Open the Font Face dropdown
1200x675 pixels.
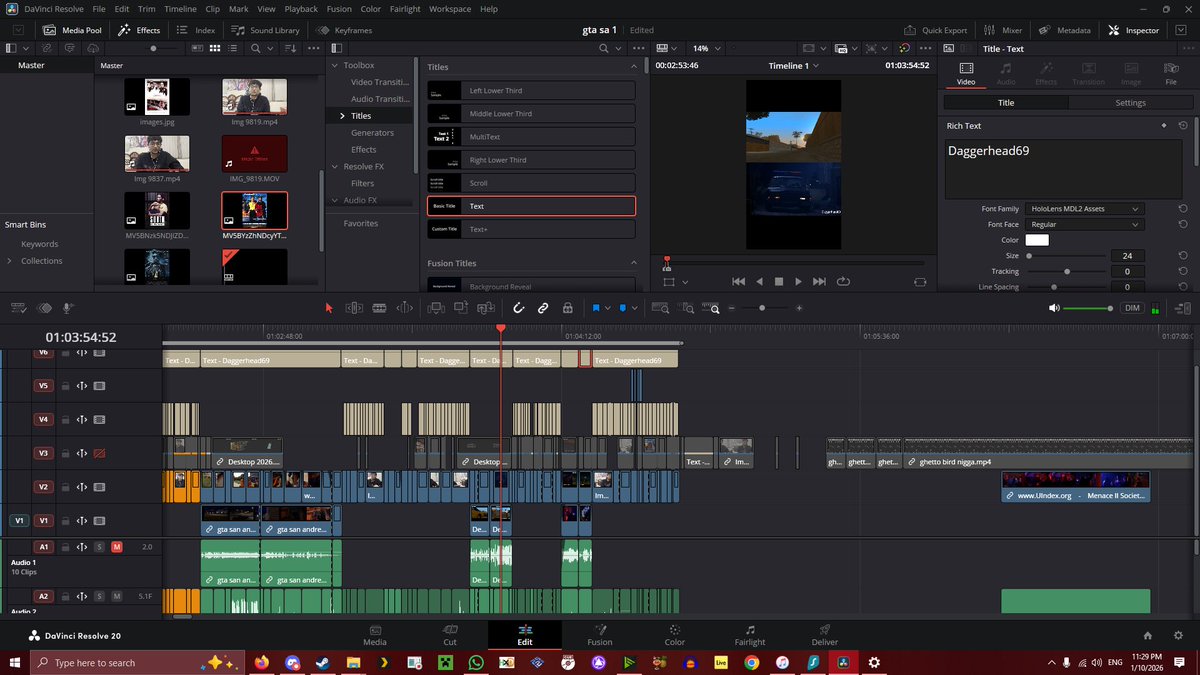[1085, 224]
